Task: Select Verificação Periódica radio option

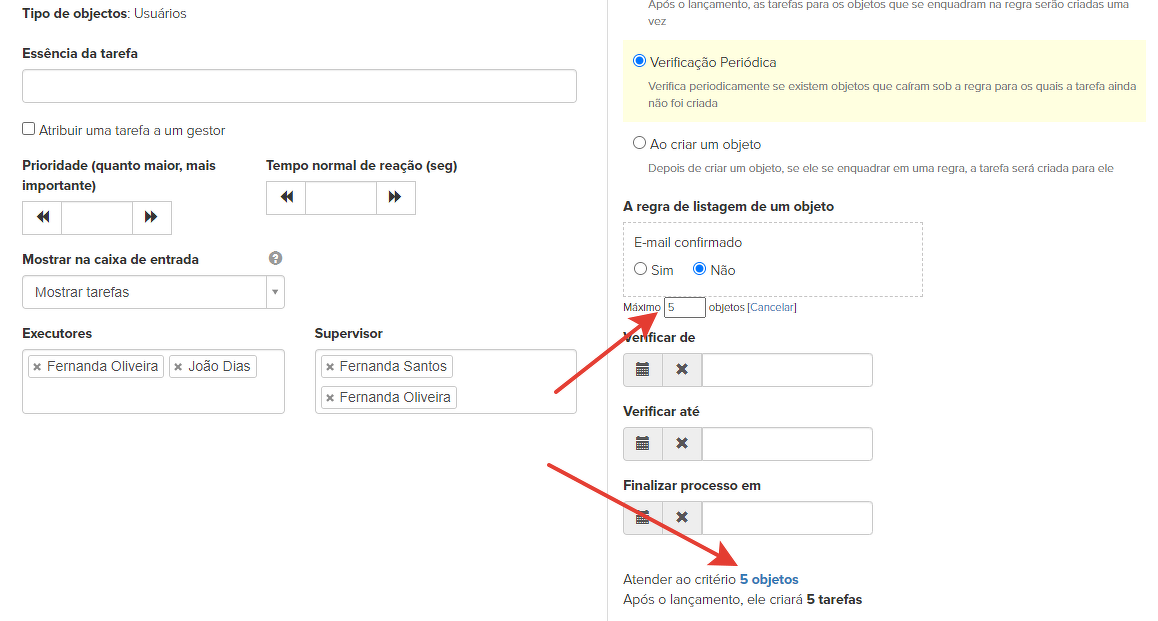Action: pos(640,62)
